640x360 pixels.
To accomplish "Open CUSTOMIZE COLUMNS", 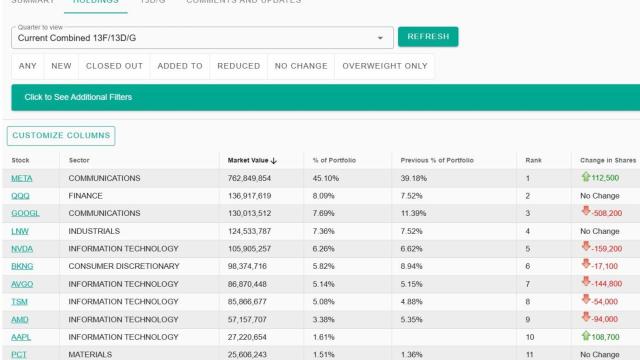I will (61, 136).
